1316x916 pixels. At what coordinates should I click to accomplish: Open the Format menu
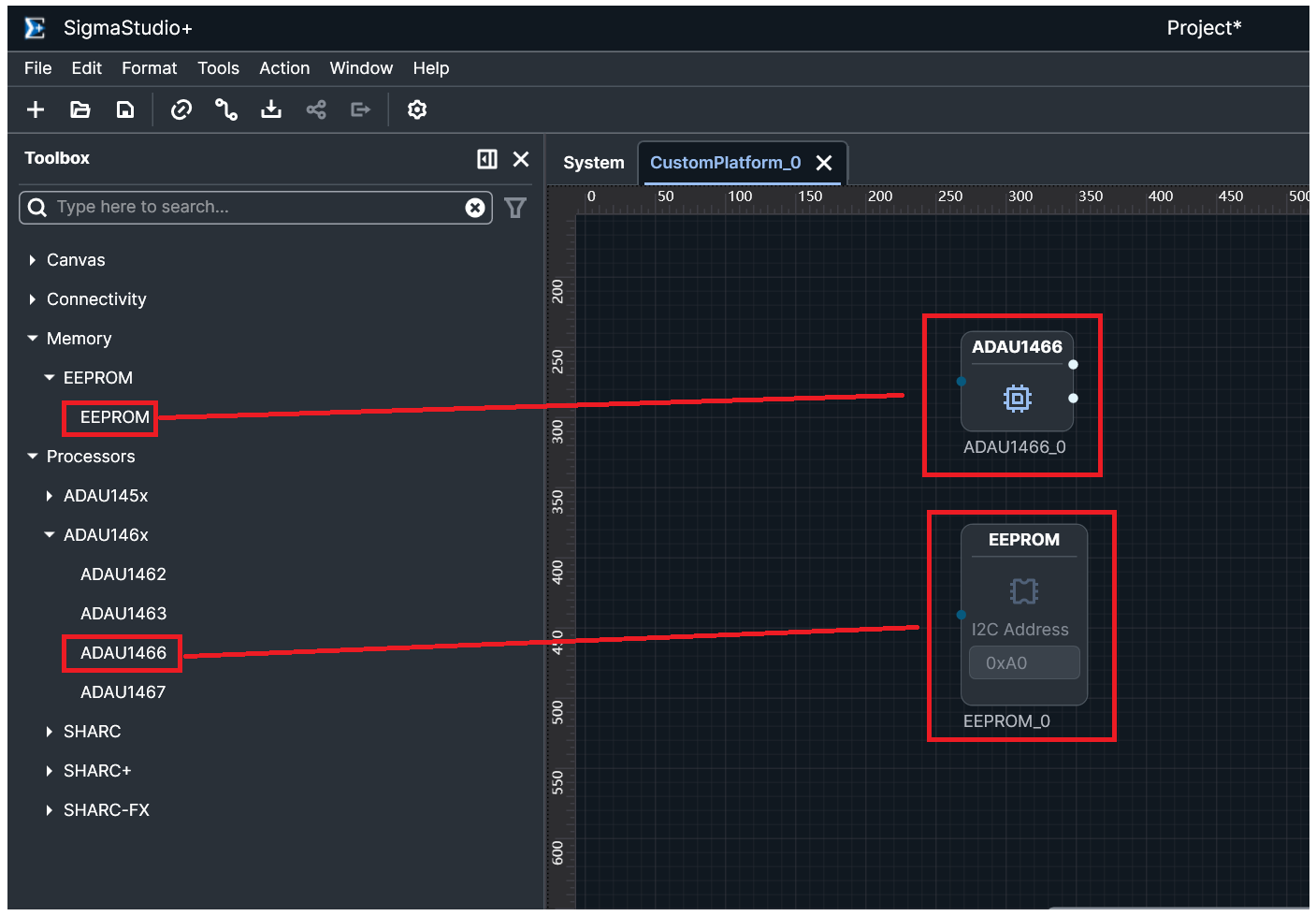tap(150, 68)
